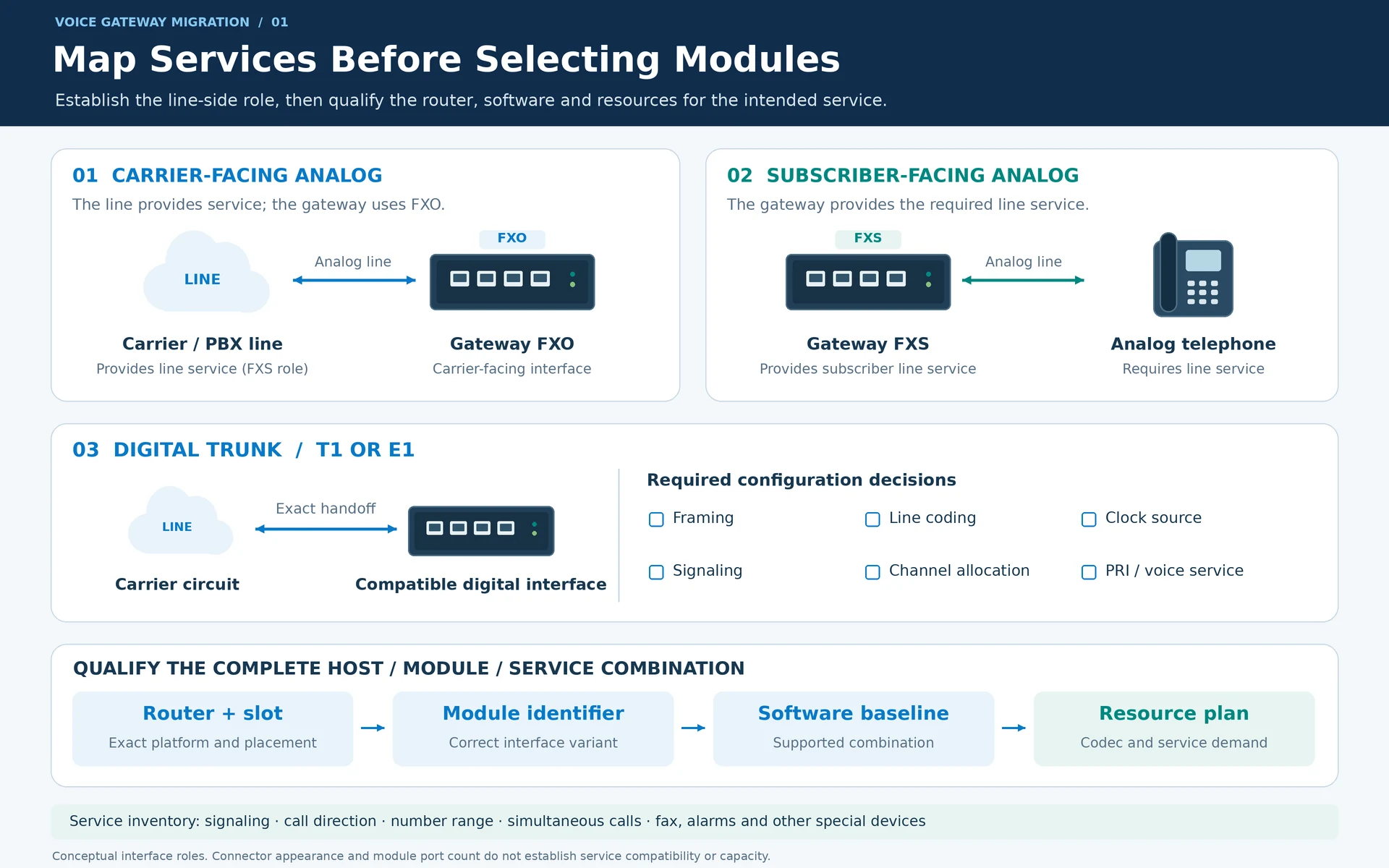Select the Resource plan card
This screenshot has height=868, width=1389.
click(1174, 728)
